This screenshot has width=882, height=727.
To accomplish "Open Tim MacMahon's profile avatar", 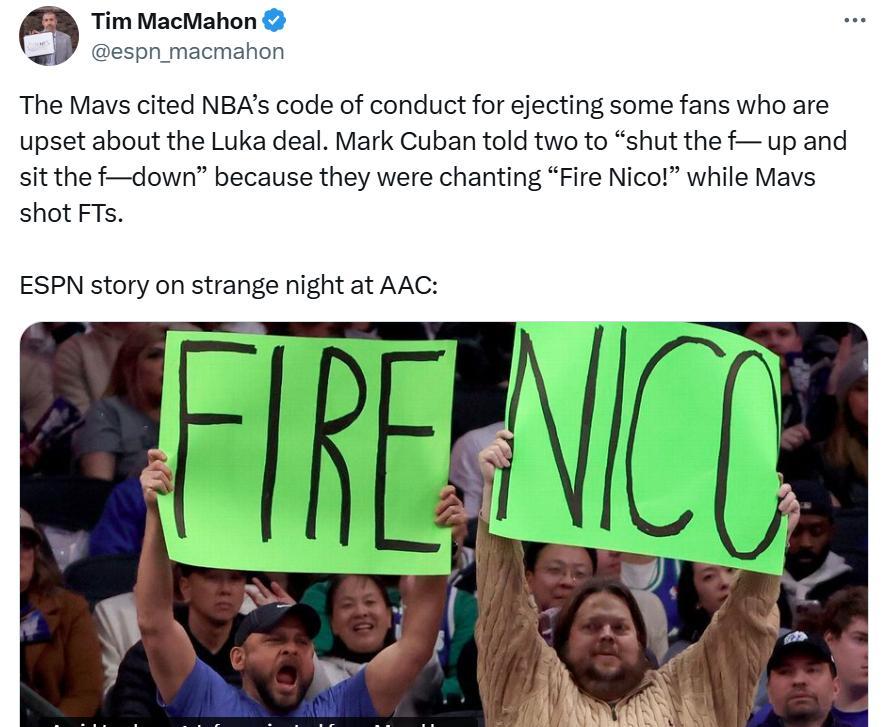I will 49,37.
